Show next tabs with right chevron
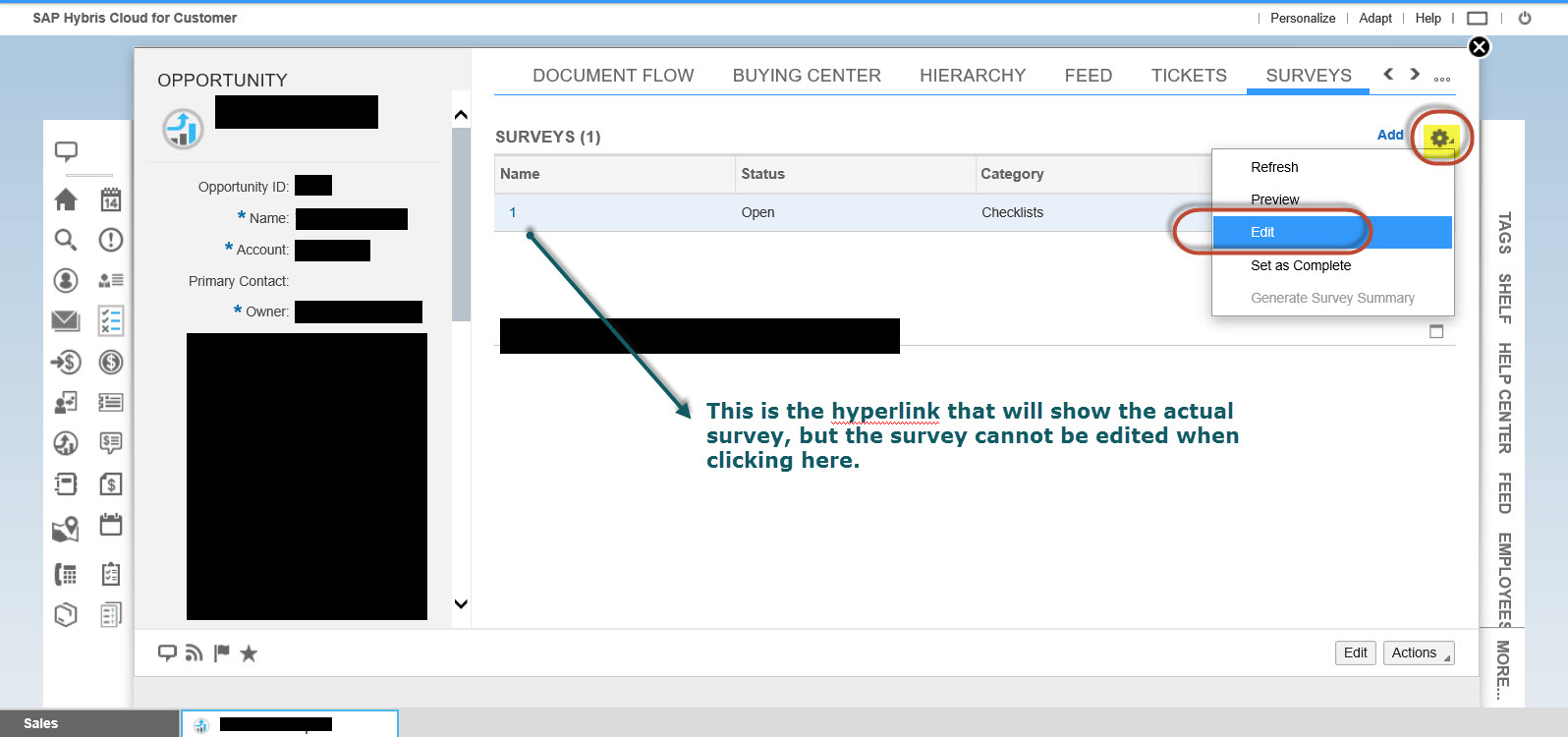The image size is (1568, 737). tap(1415, 74)
